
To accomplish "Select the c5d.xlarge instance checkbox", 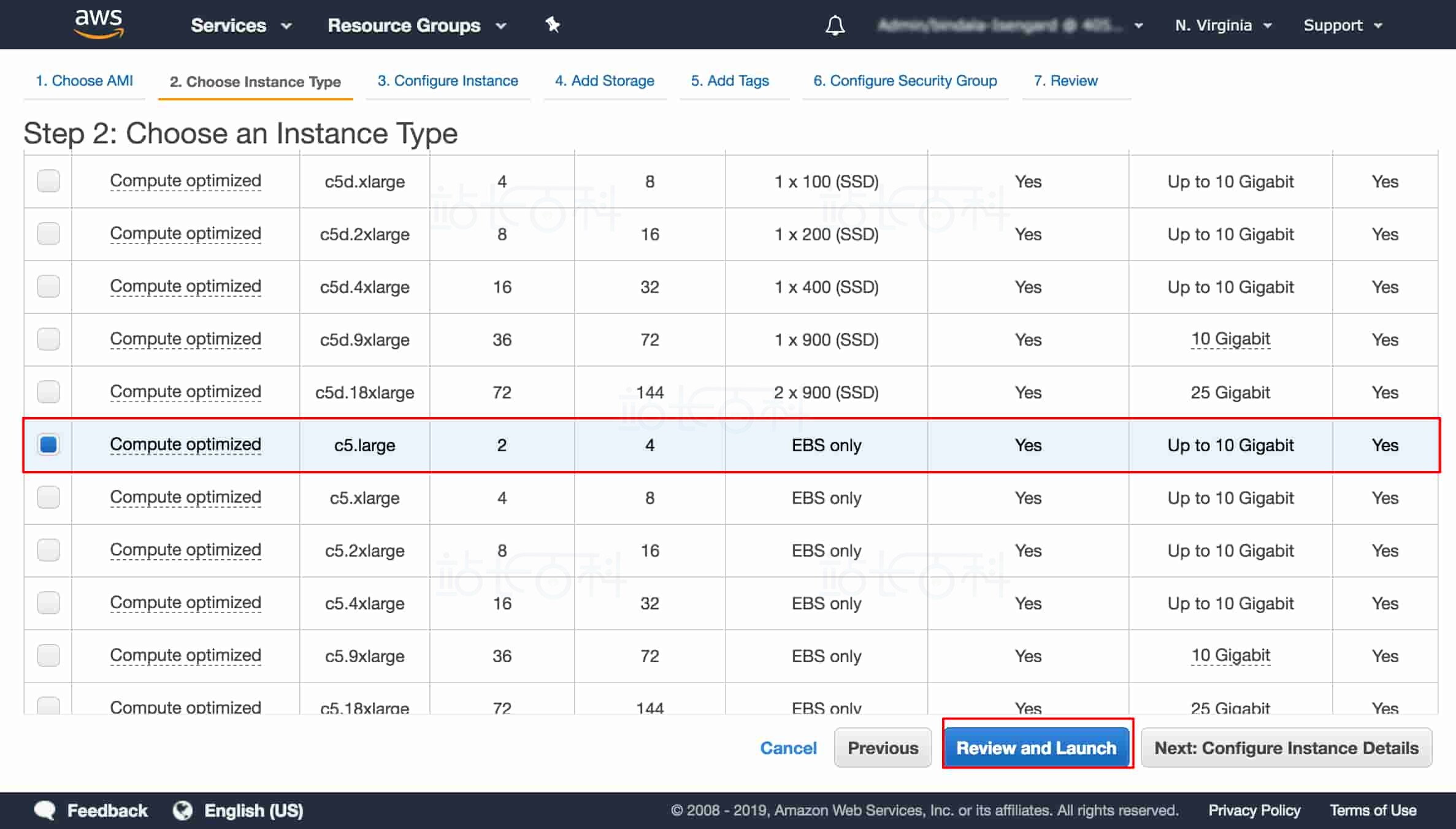I will [48, 181].
